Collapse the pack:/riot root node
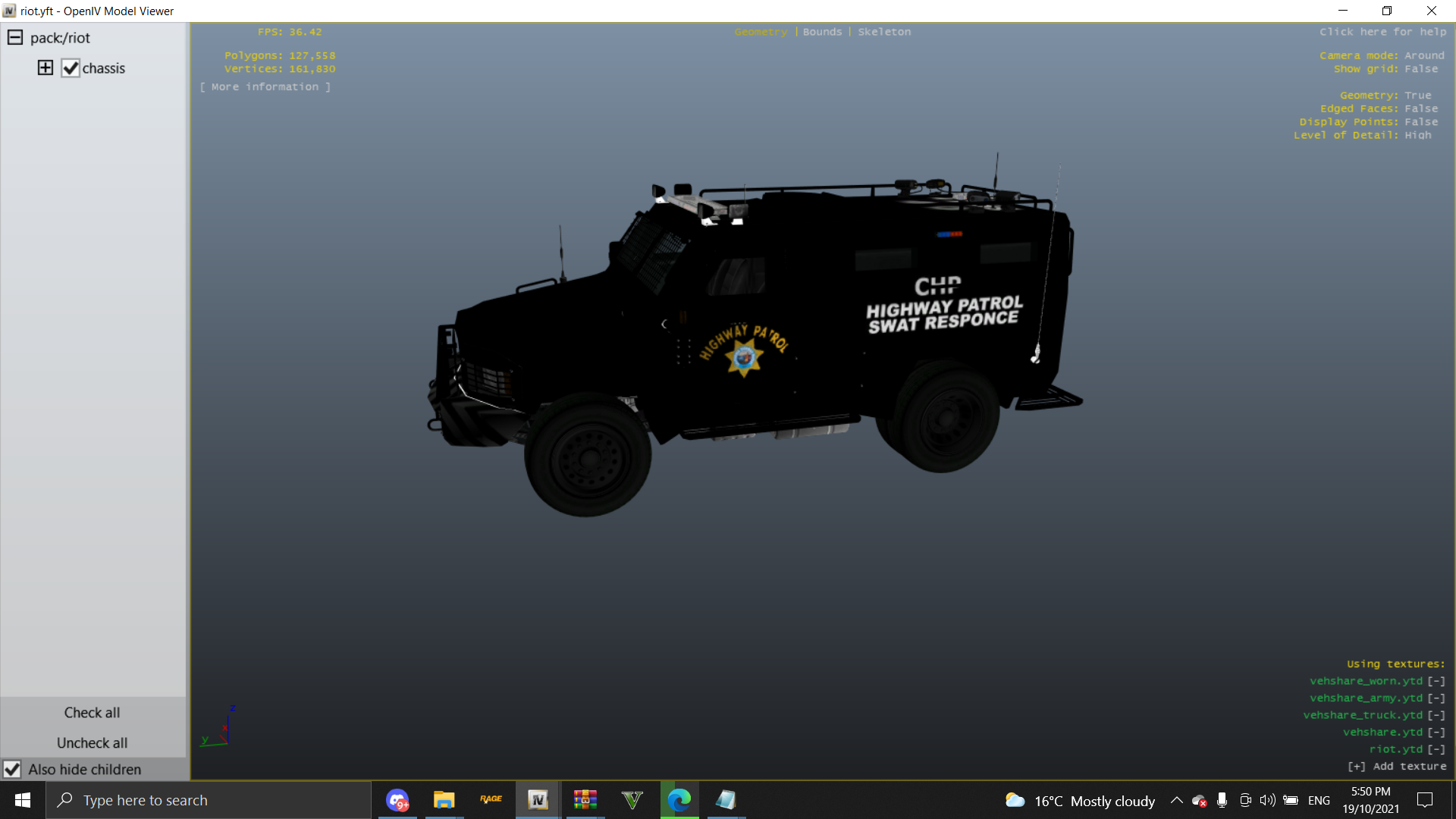1456x819 pixels. click(15, 38)
